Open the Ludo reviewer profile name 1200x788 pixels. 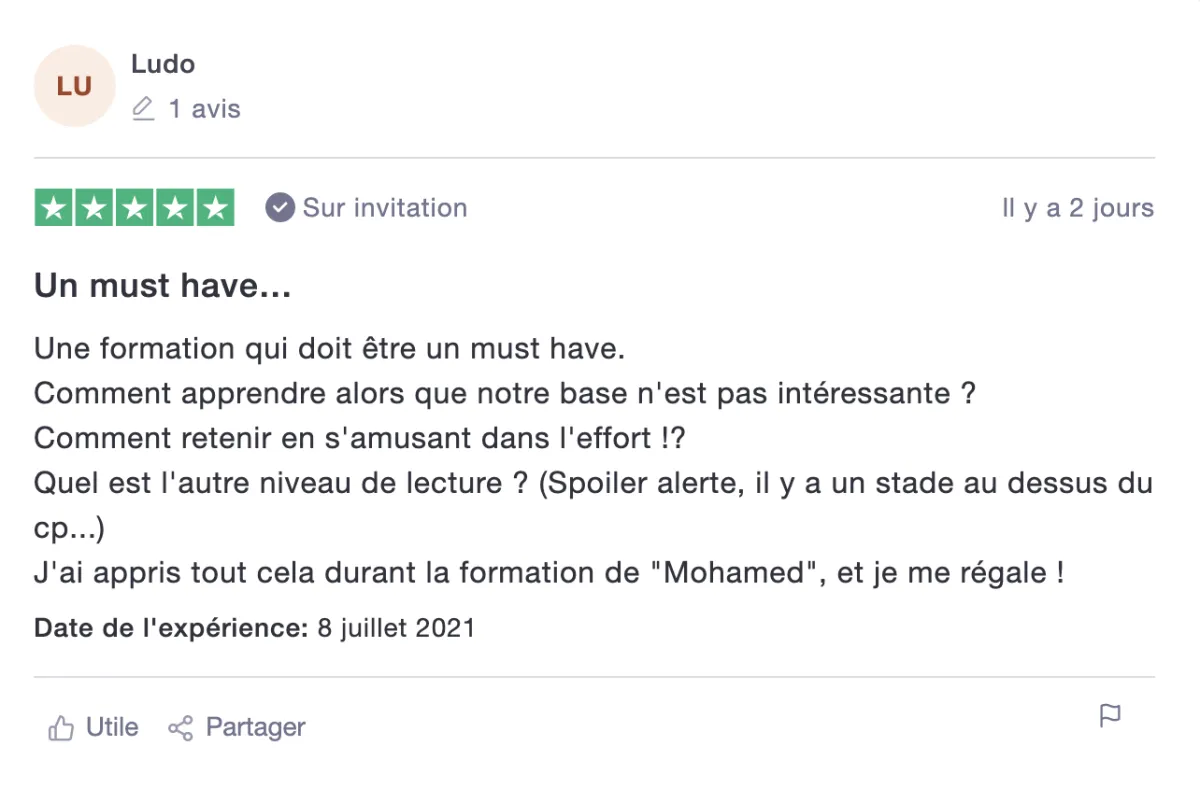click(x=163, y=64)
